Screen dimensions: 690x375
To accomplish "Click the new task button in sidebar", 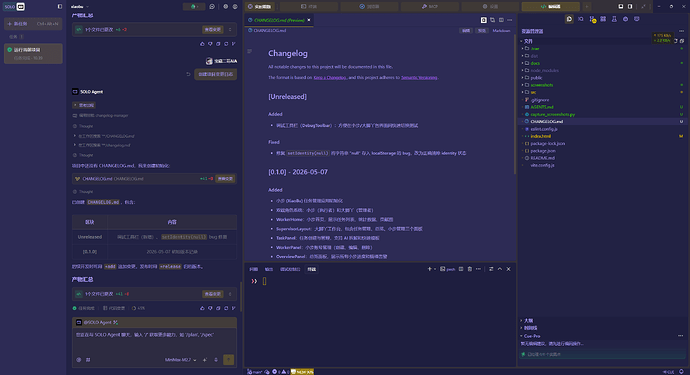I will 33,24.
